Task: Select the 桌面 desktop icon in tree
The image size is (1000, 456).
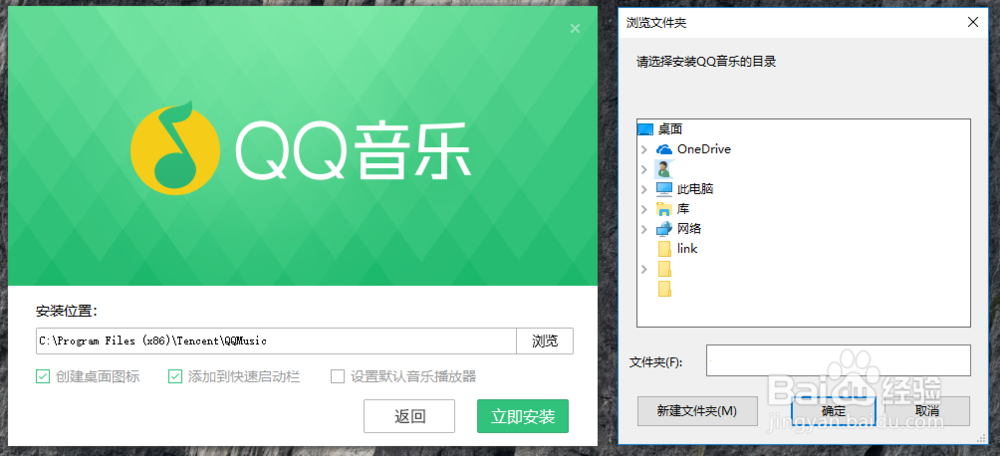Action: [645, 129]
